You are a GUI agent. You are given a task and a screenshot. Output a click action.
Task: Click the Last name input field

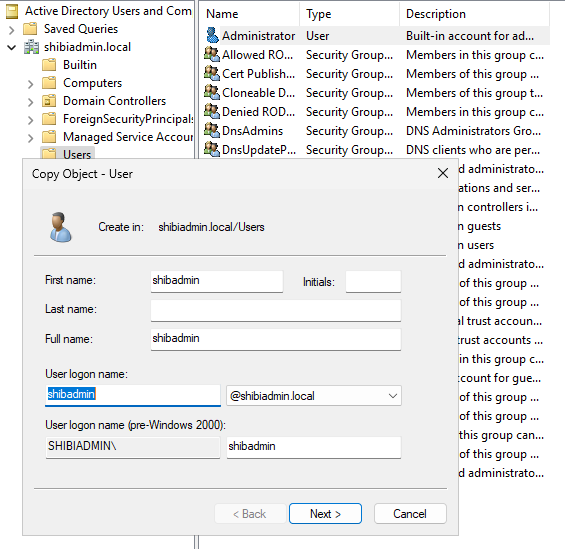(276, 310)
